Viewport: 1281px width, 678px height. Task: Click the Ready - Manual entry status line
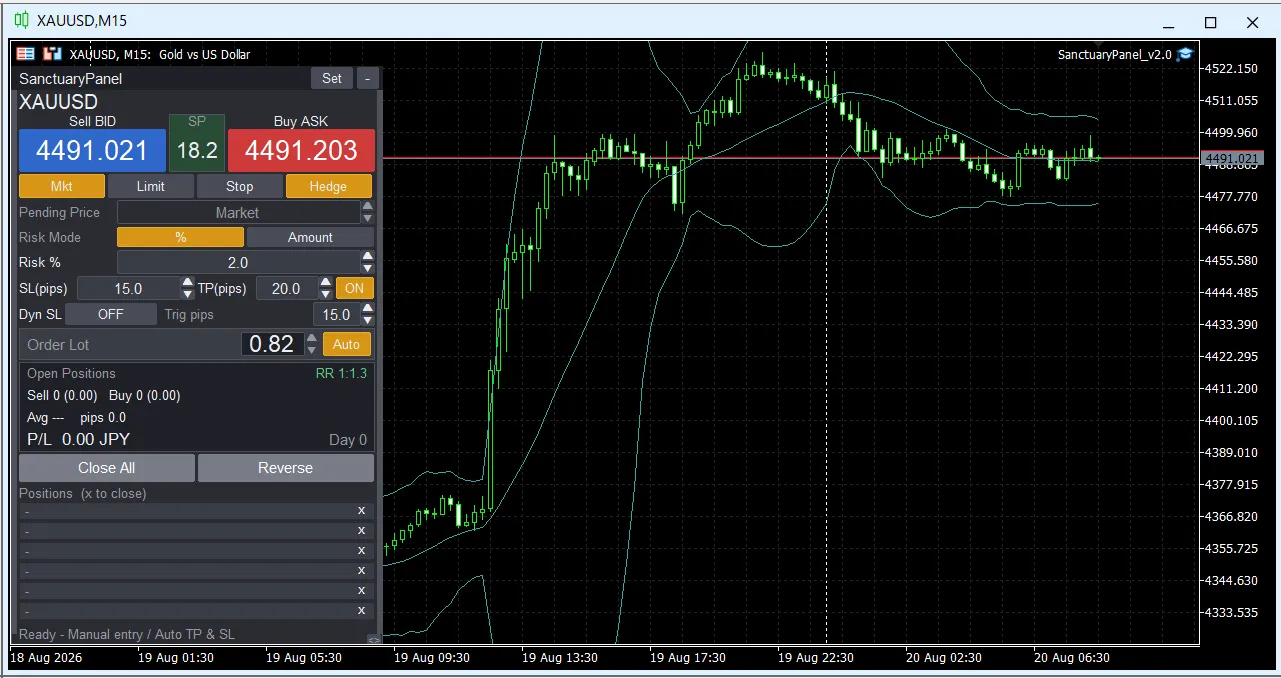coord(128,634)
